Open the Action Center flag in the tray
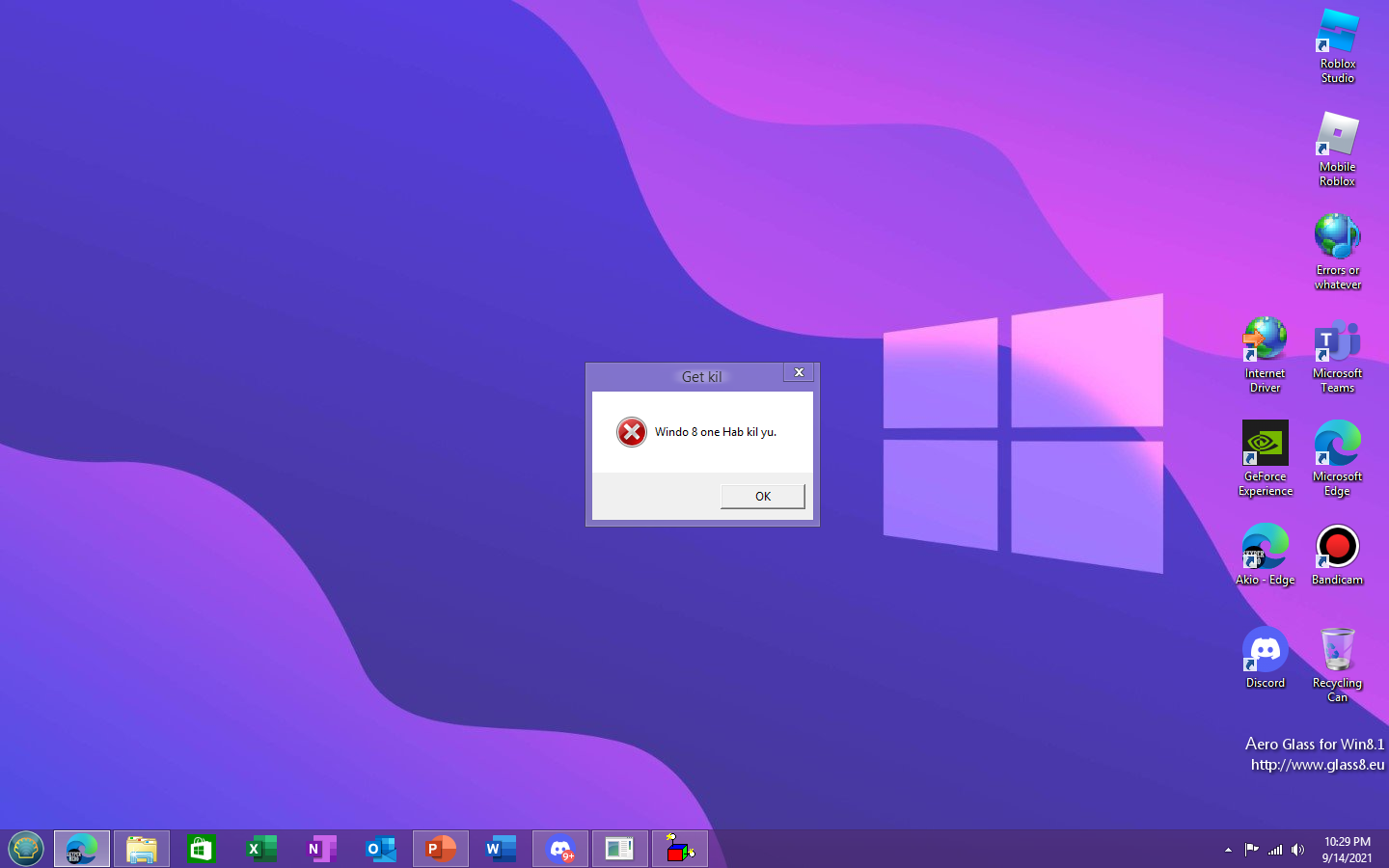 (1250, 850)
